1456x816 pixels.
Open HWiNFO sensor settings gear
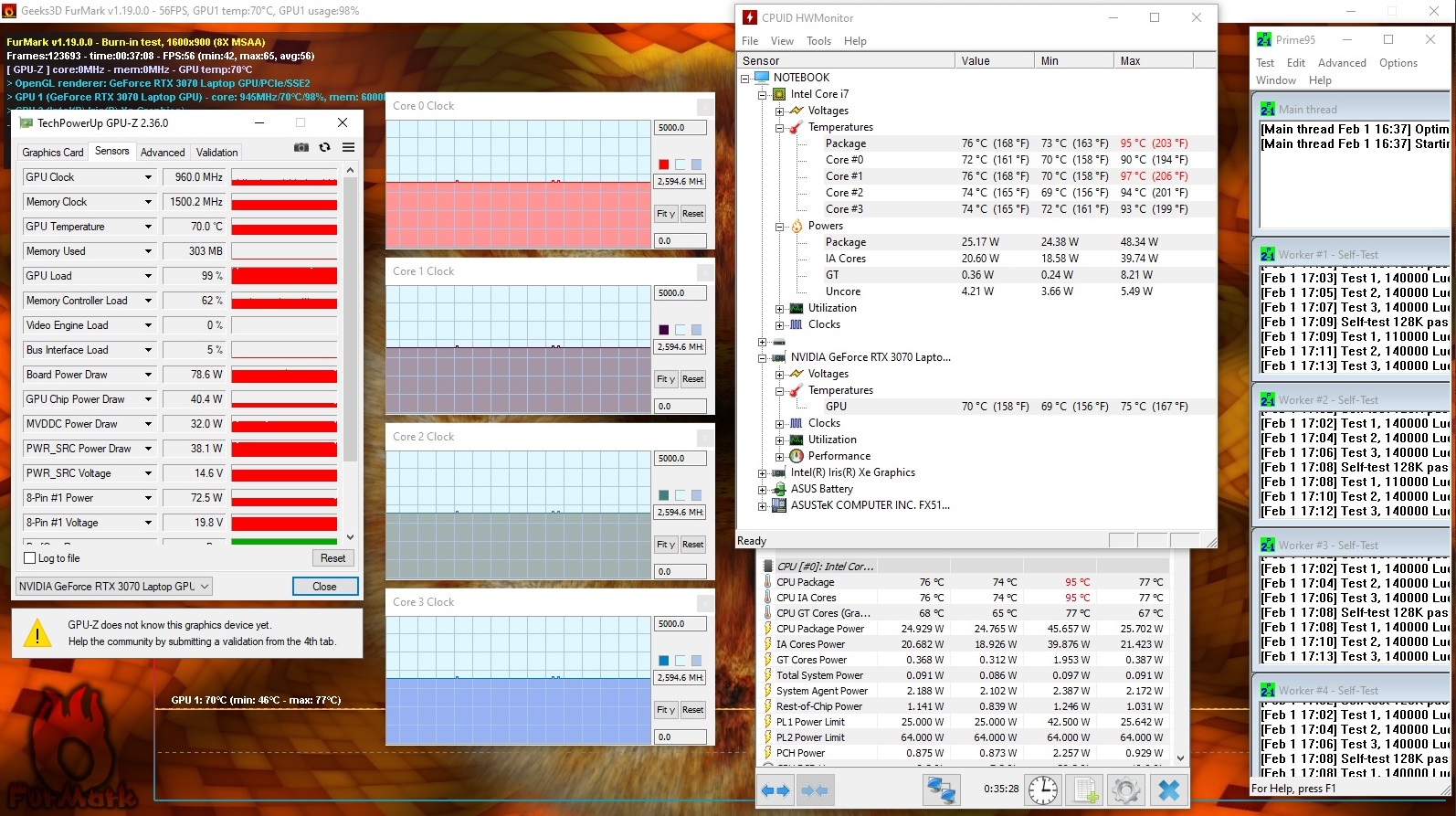click(1126, 790)
